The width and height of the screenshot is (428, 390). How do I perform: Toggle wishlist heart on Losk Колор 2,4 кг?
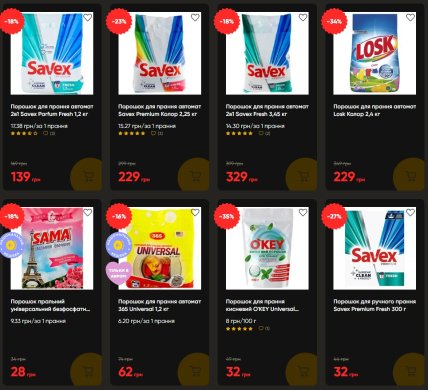pos(410,17)
